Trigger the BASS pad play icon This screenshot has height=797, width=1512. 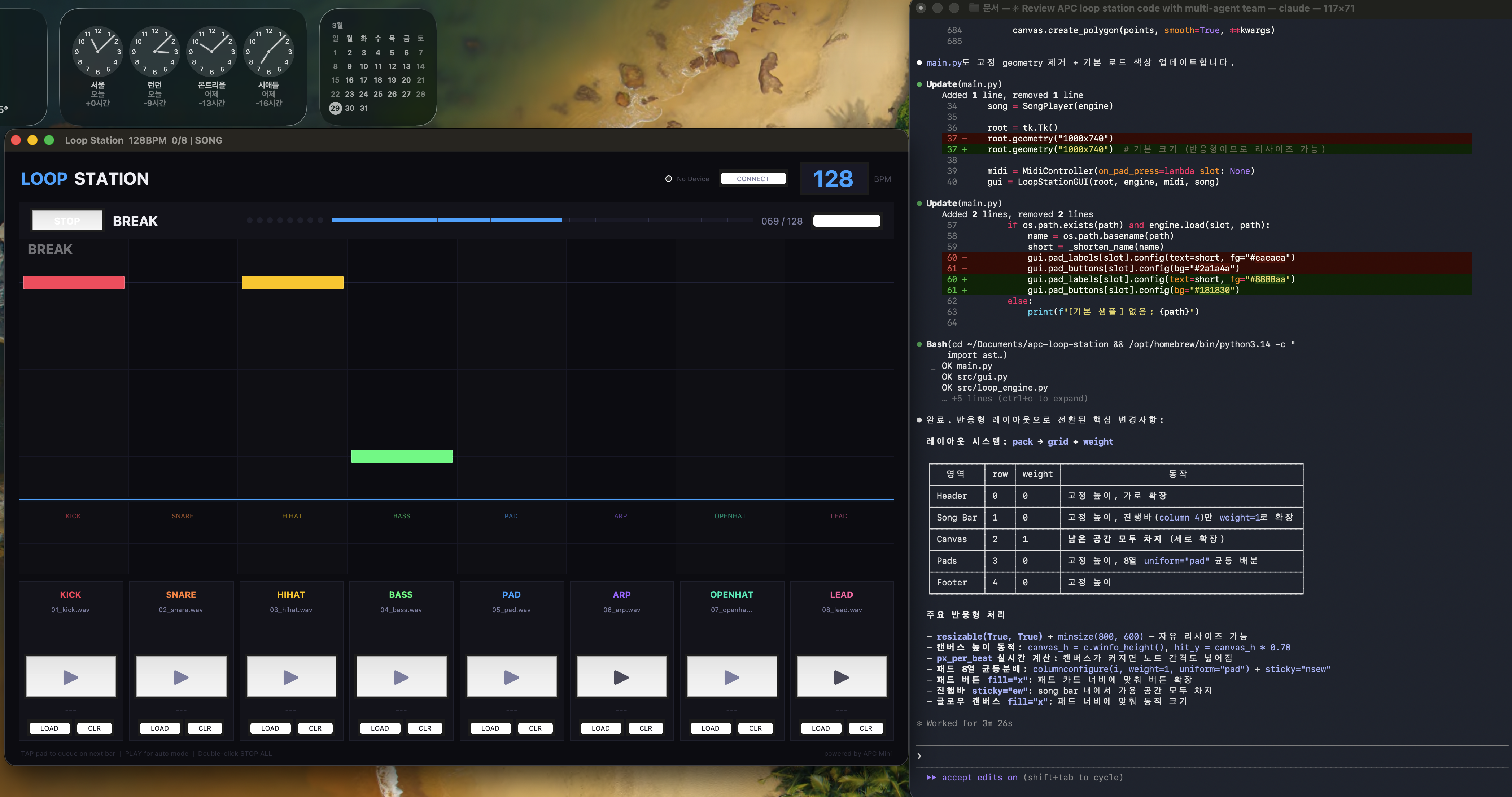click(x=402, y=676)
